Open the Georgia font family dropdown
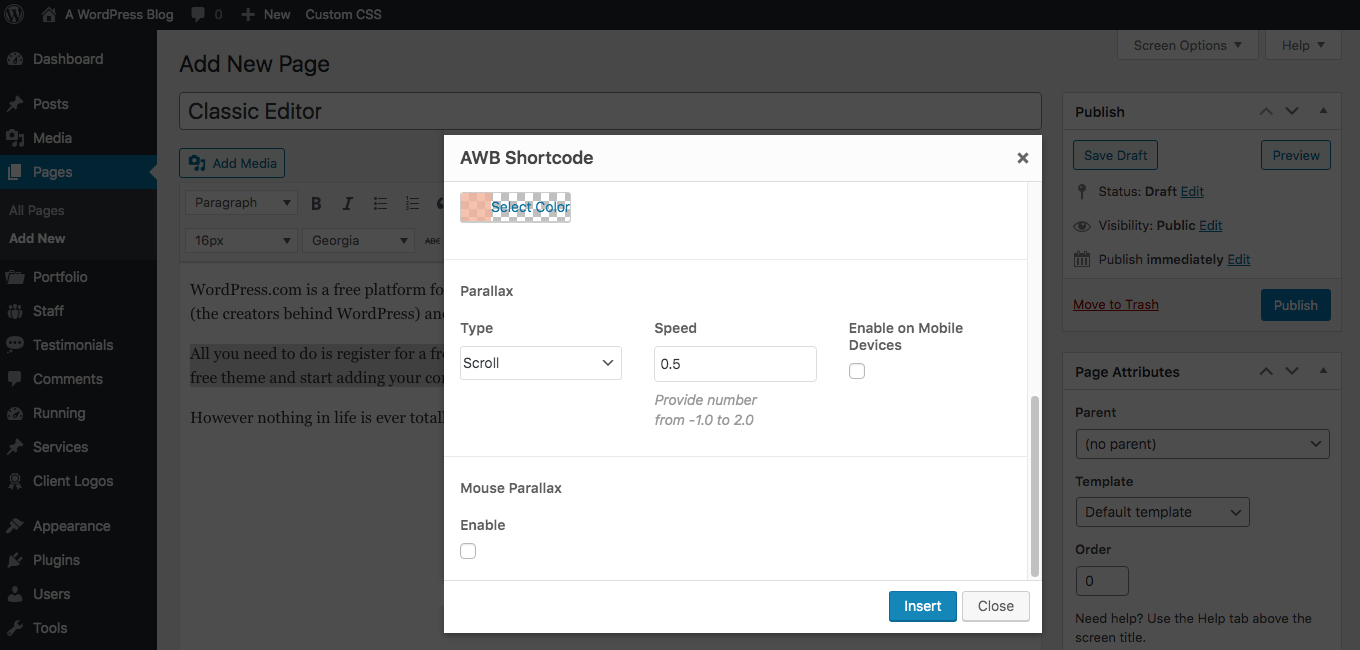Screen dimensions: 1360x650 [x=359, y=241]
